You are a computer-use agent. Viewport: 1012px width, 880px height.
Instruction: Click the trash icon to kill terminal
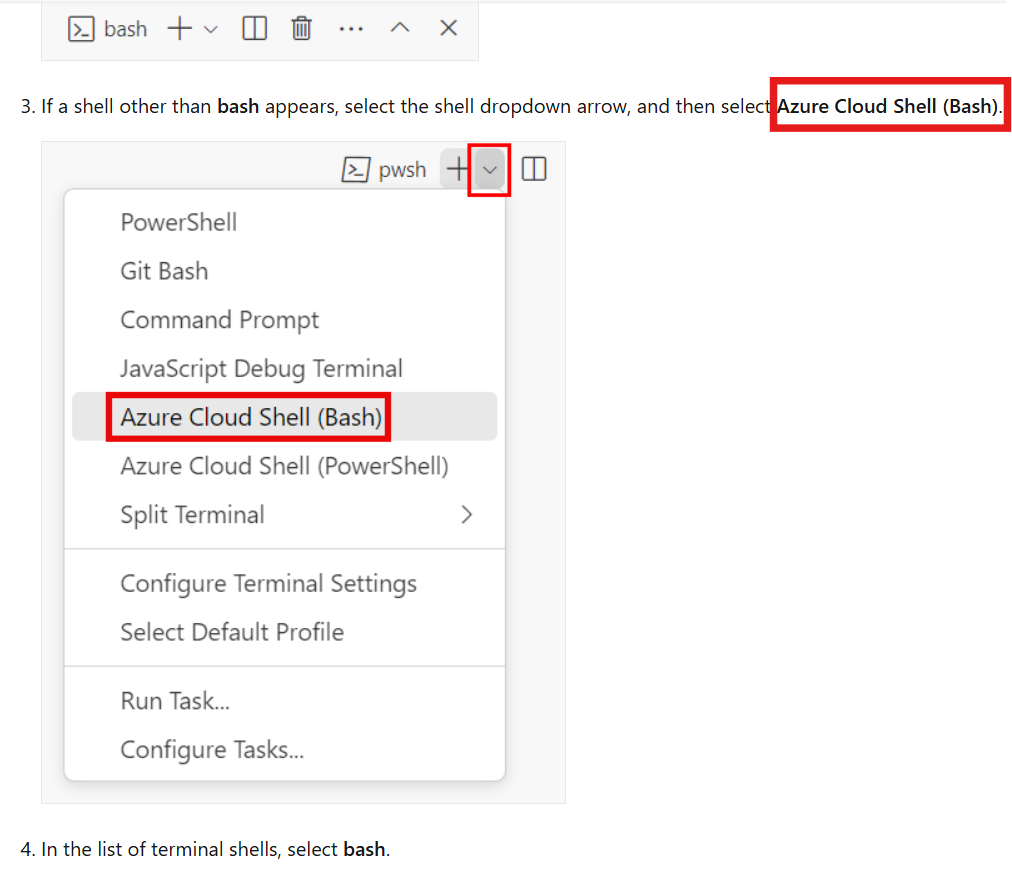pos(301,28)
